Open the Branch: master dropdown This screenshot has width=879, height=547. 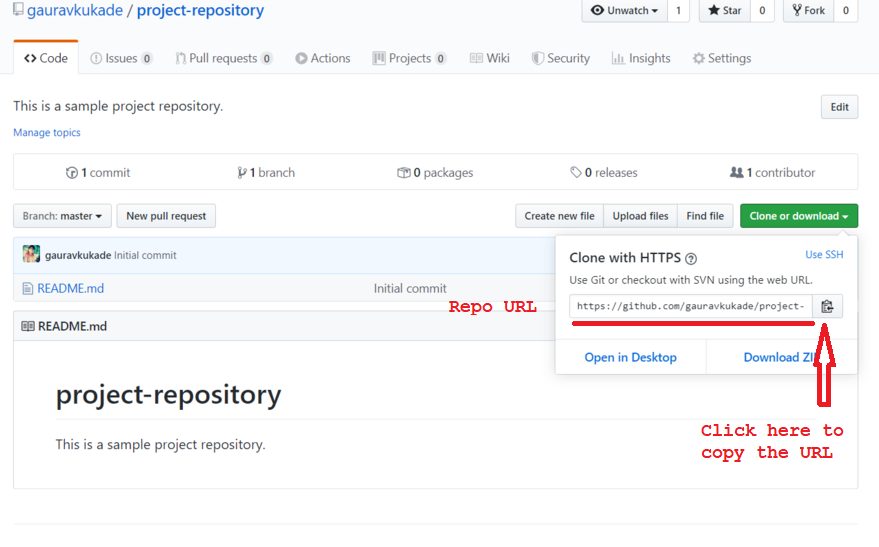(x=62, y=216)
